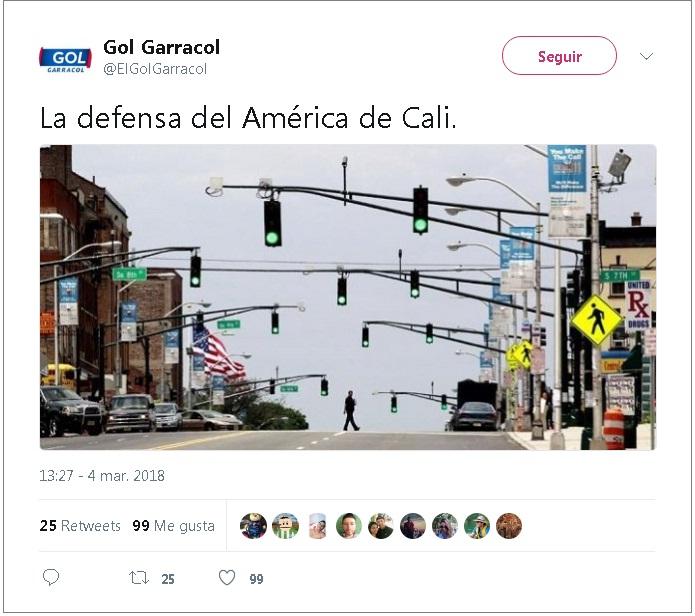Viewport: 695px width, 616px height.
Task: Open the third liker avatar
Action: [x=317, y=526]
